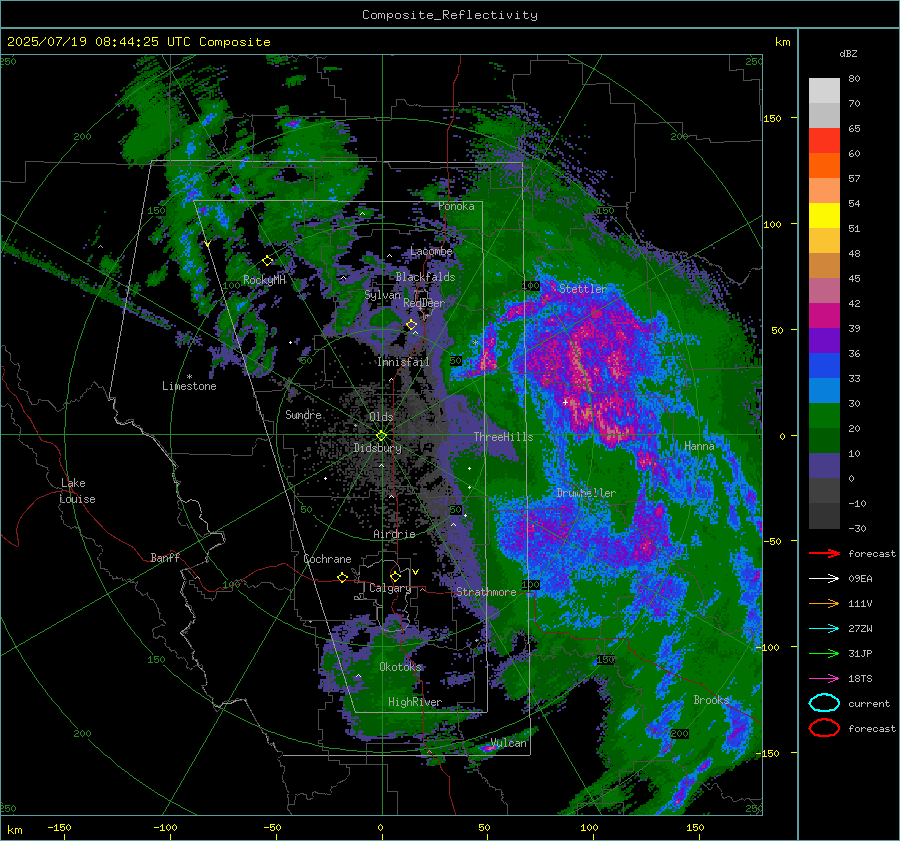
Task: Select the white 09EA arrow icon
Action: point(824,578)
